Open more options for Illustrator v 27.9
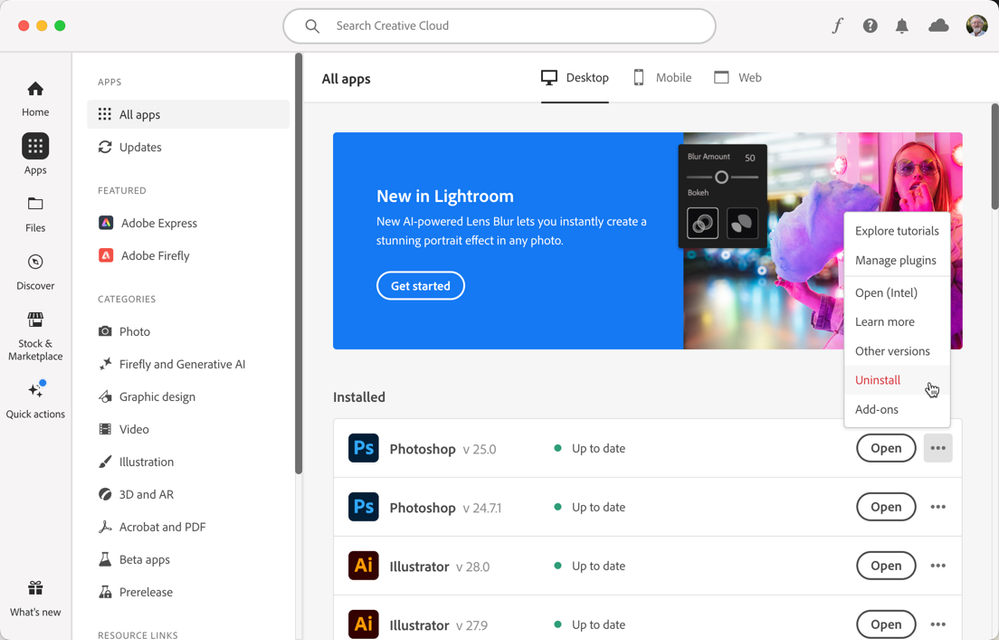999x640 pixels. pyautogui.click(x=938, y=624)
